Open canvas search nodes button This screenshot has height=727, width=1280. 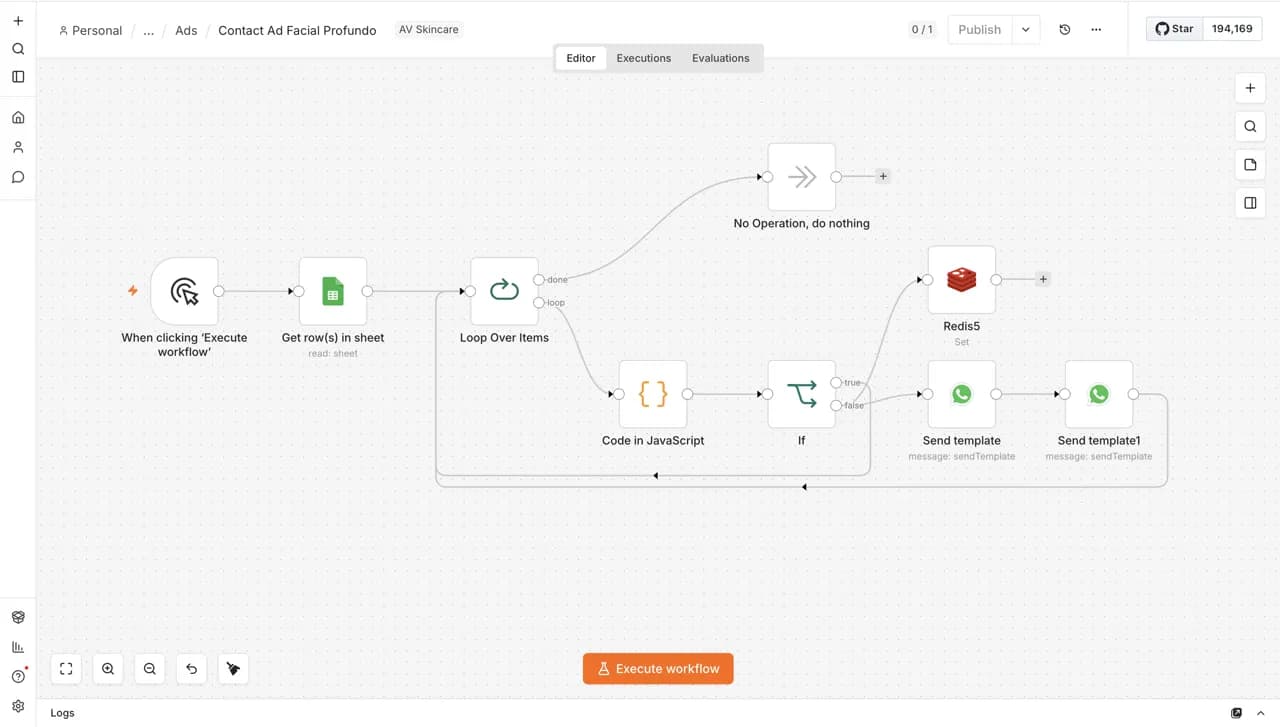tap(1250, 126)
